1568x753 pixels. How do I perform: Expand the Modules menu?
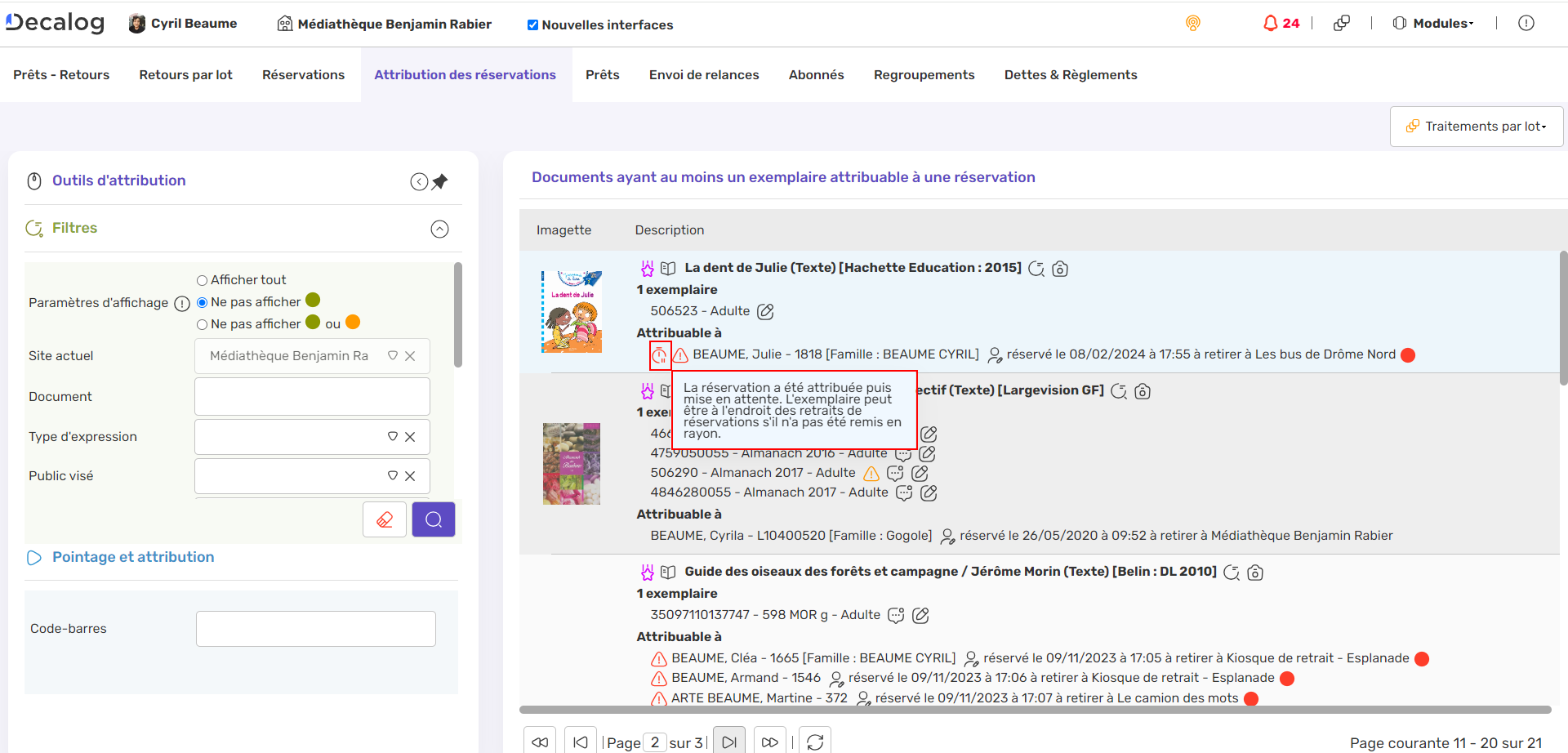(x=1434, y=23)
